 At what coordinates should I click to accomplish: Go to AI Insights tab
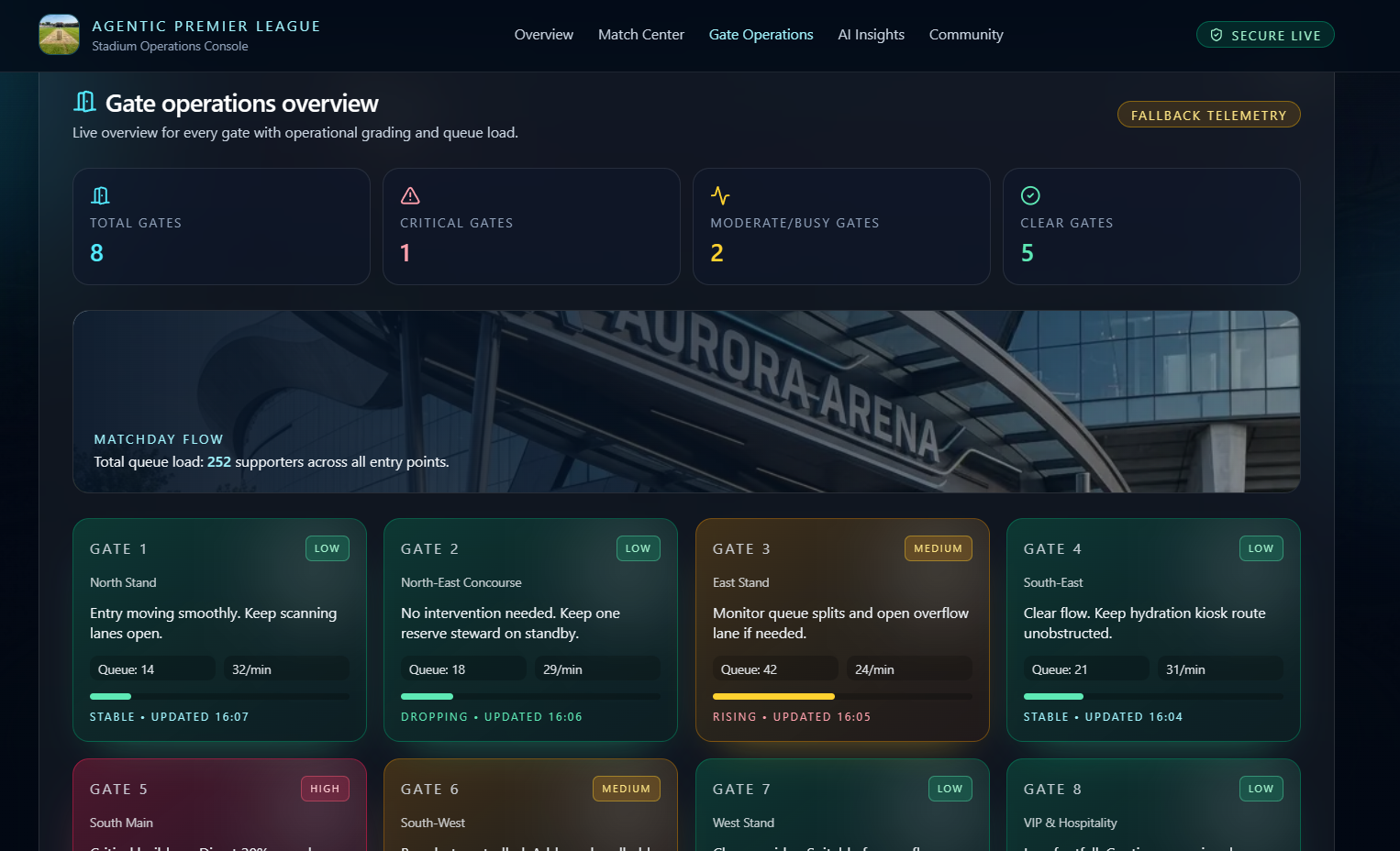pos(872,35)
